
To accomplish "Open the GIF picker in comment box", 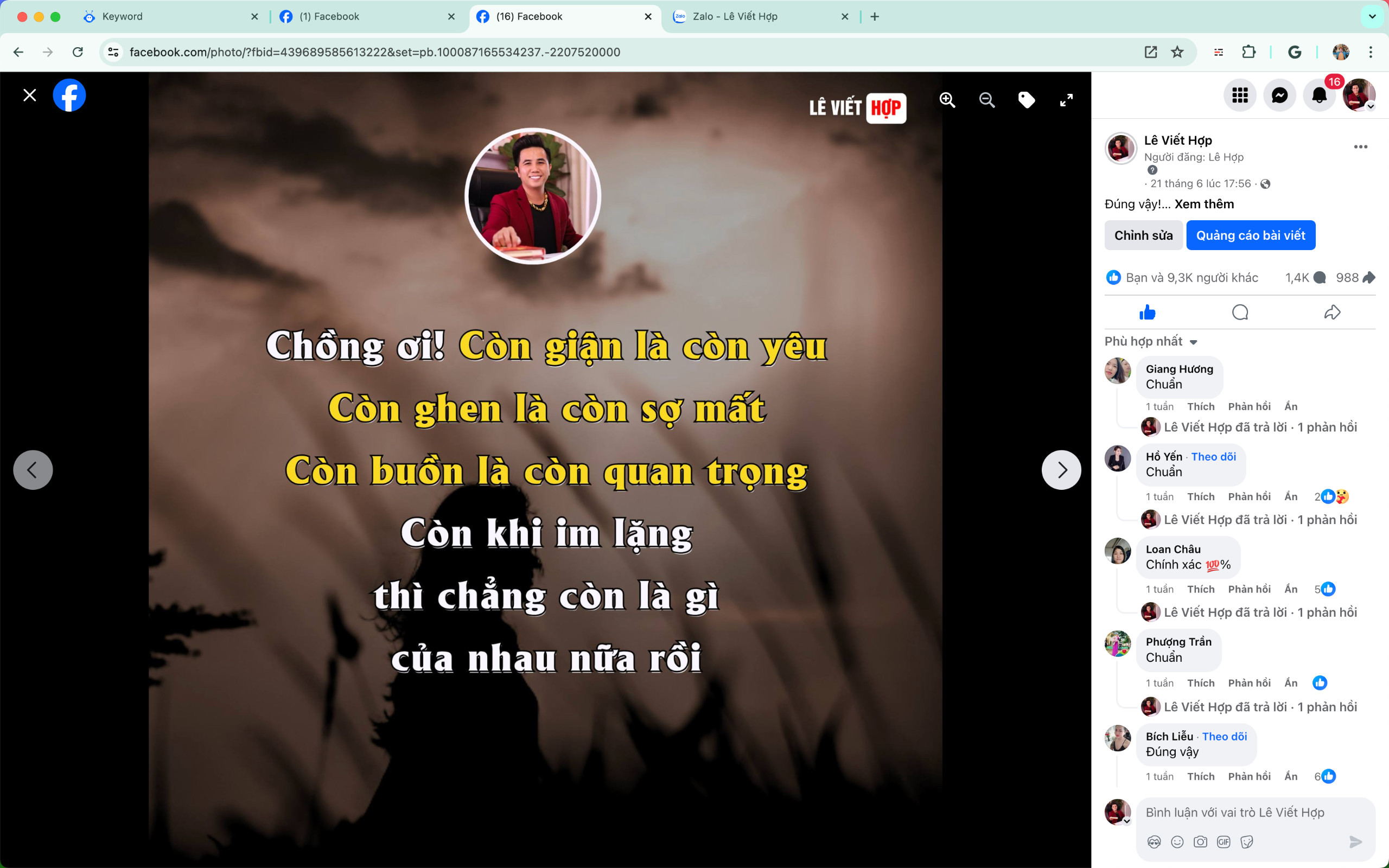I will (x=1223, y=842).
